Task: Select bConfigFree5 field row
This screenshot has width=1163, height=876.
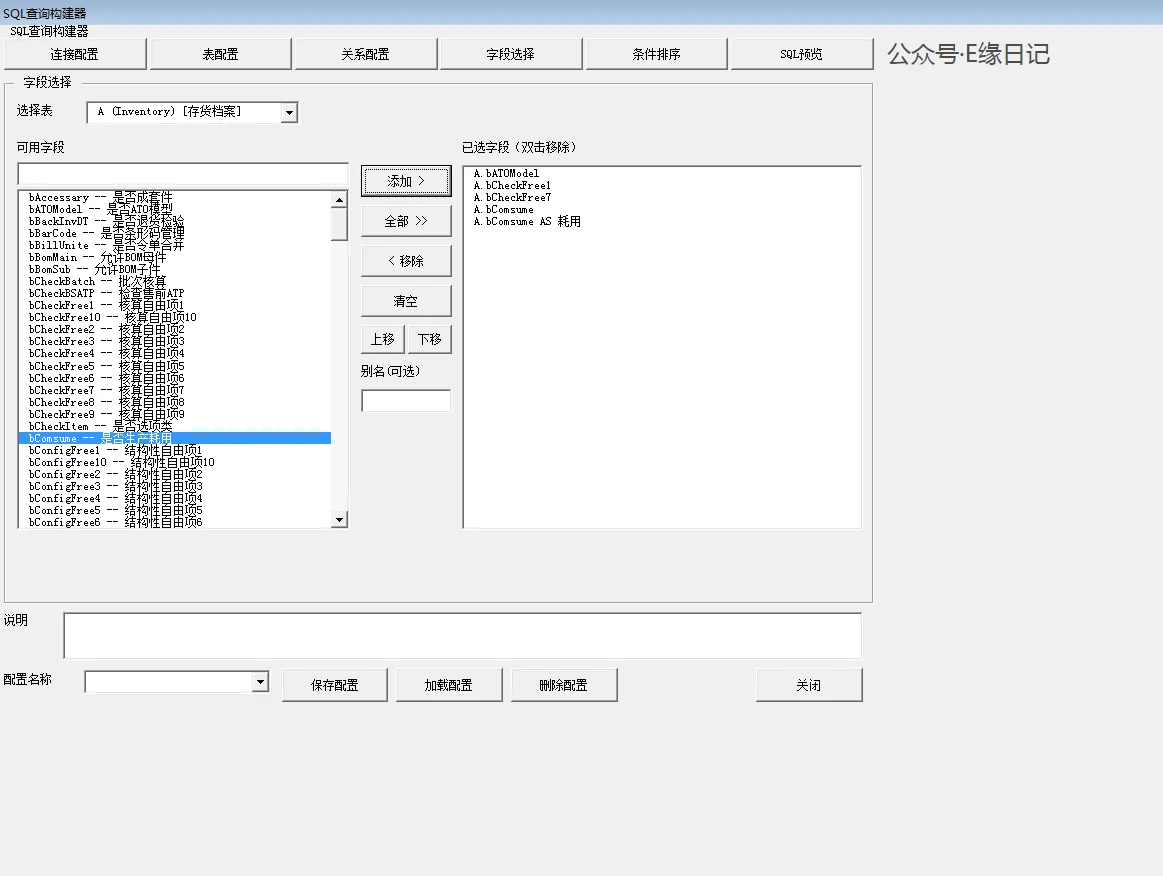Action: click(x=174, y=510)
